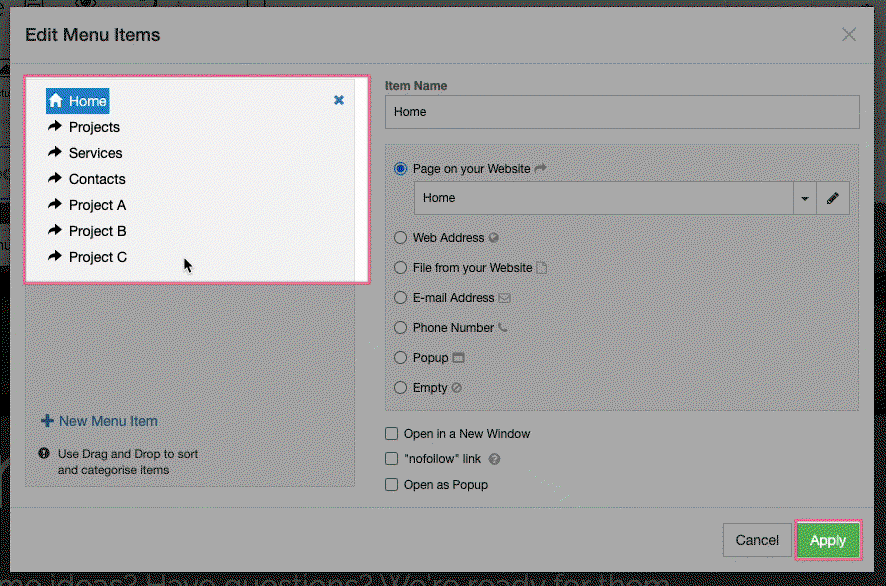
Task: Select the E-mail Address radio button
Action: click(400, 297)
